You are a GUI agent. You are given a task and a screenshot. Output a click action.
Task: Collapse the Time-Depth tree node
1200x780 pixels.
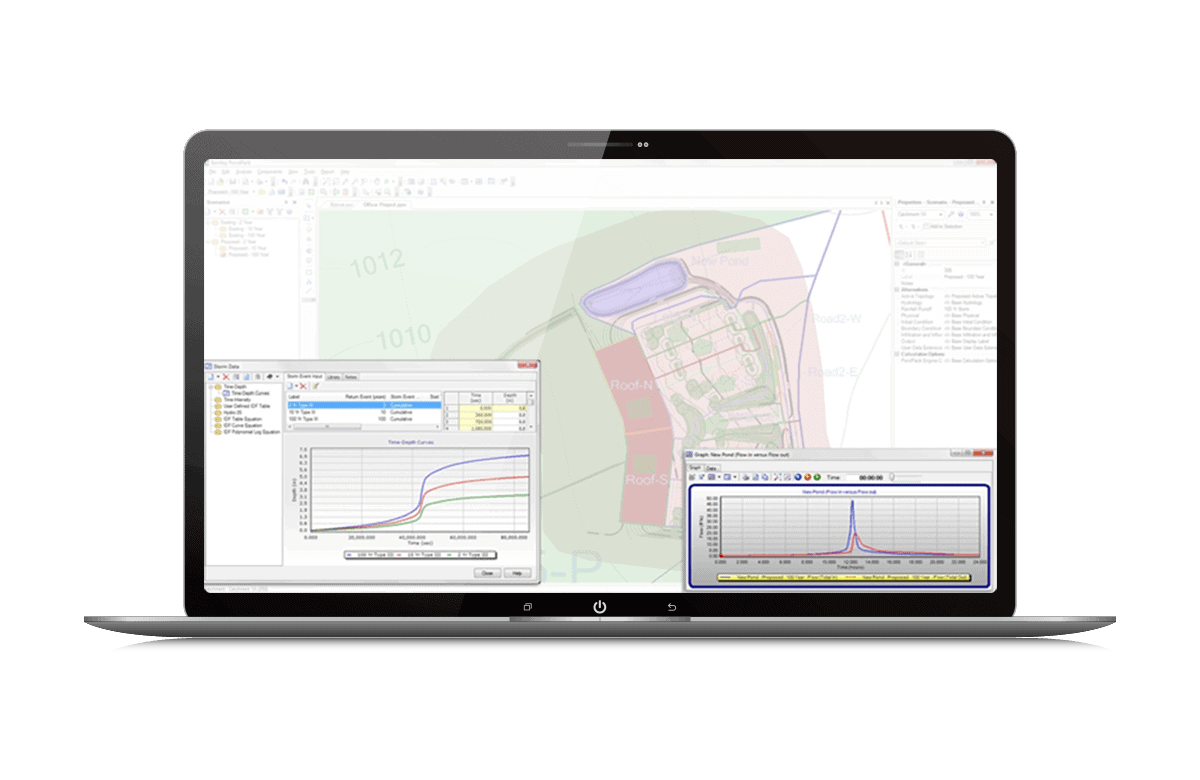(210, 386)
